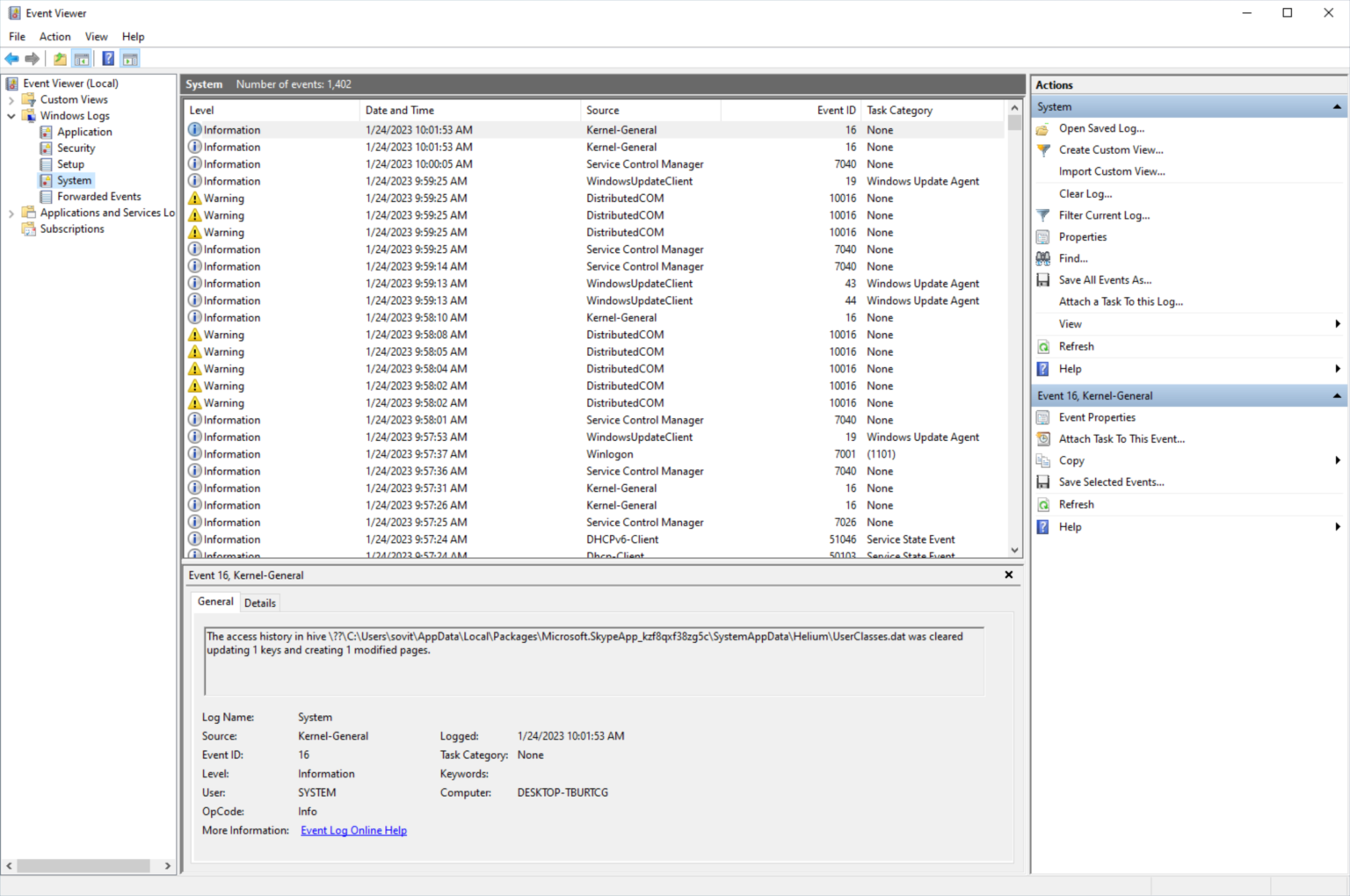
Task: Click Attach Task To This Event
Action: coord(1122,438)
